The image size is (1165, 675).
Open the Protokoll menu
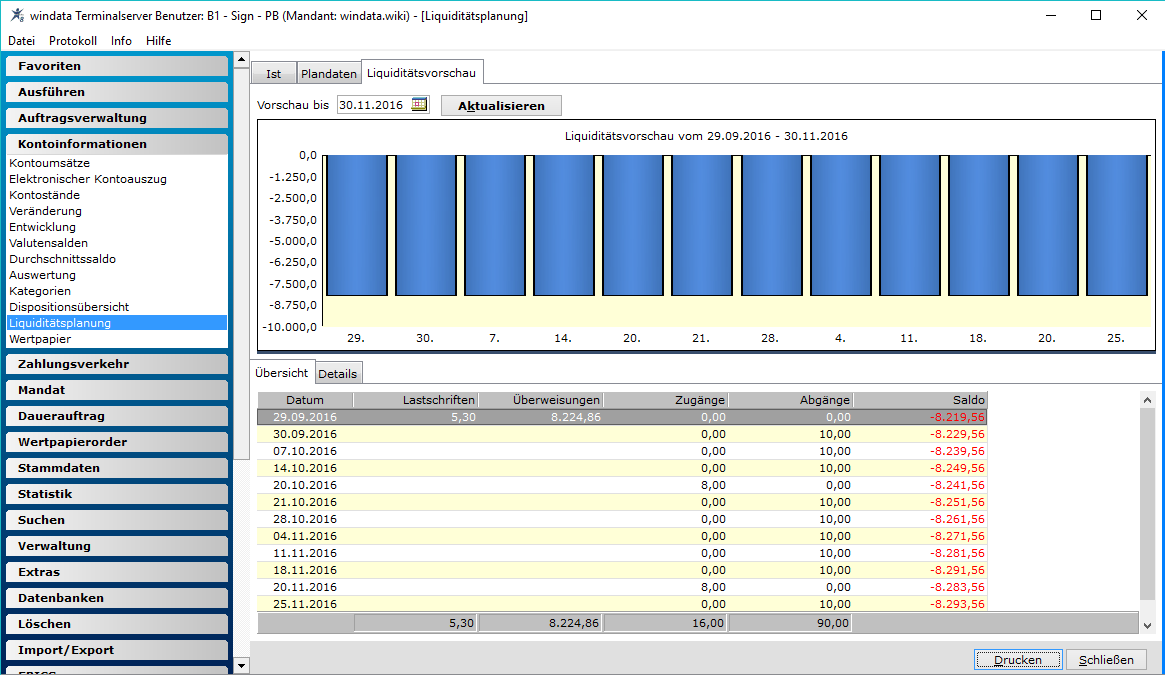coord(73,41)
